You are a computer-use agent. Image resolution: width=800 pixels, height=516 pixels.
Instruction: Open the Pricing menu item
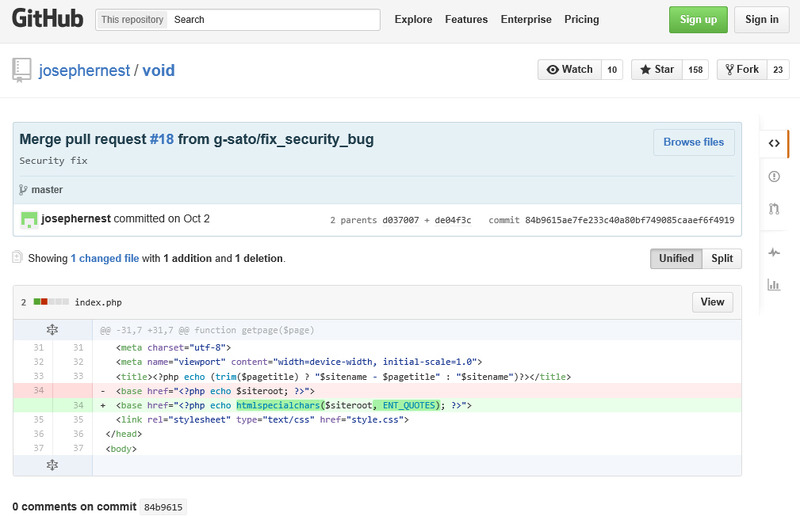point(581,19)
